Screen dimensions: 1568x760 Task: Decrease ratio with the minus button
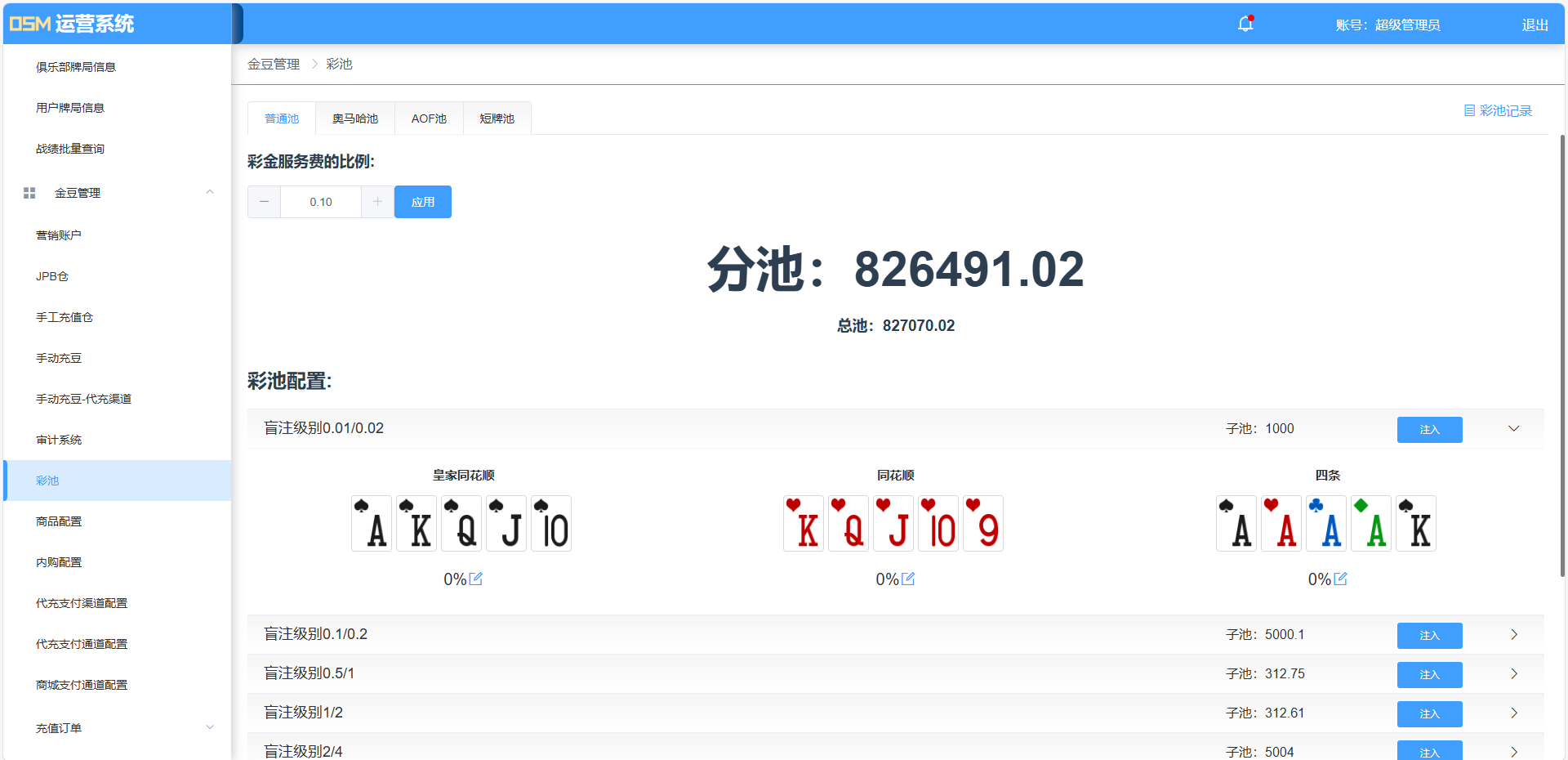[x=264, y=202]
